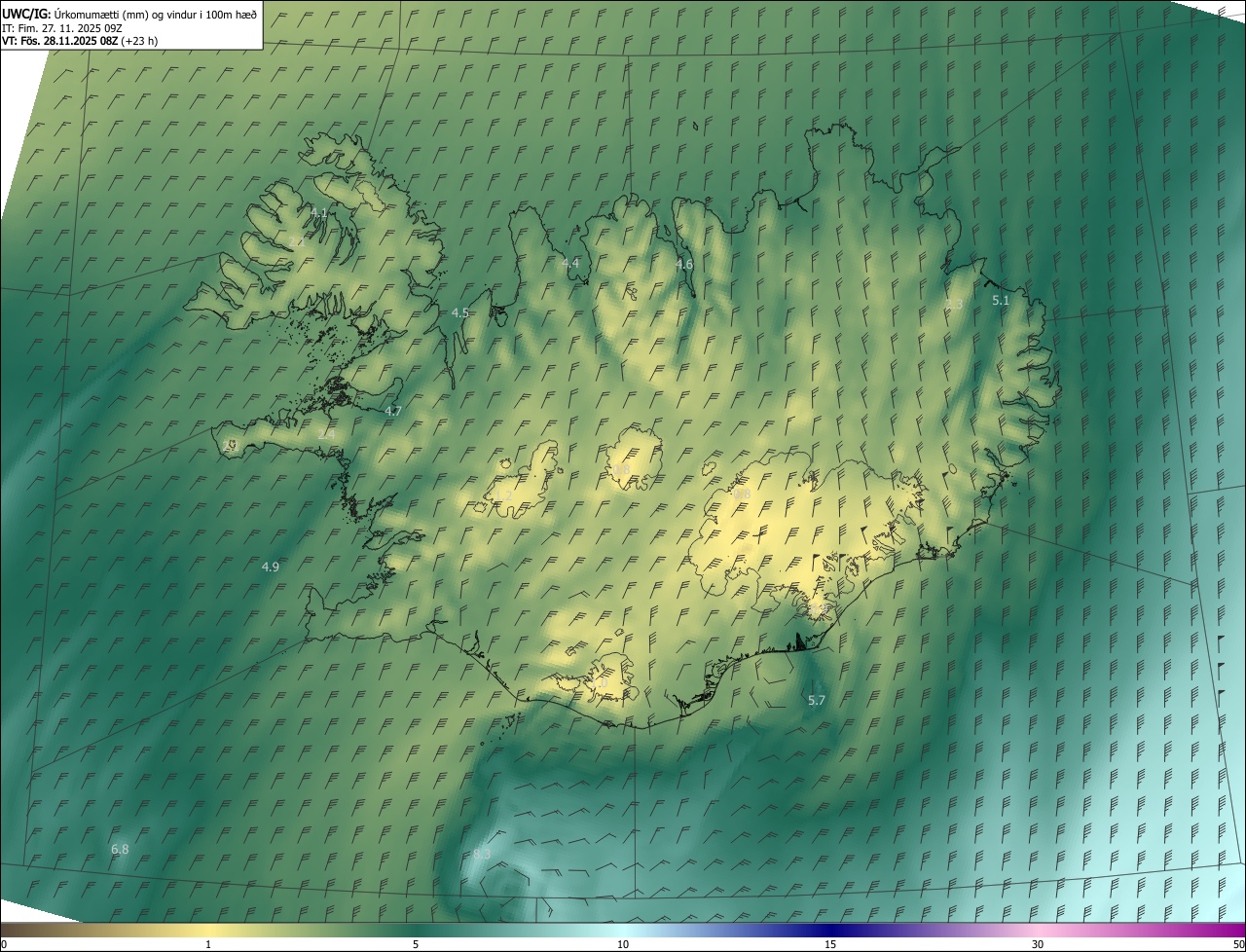
Task: Click the valid time line "VT: Fös. 28.11.2025 08Z (+23 h)"
Action: click(80, 41)
